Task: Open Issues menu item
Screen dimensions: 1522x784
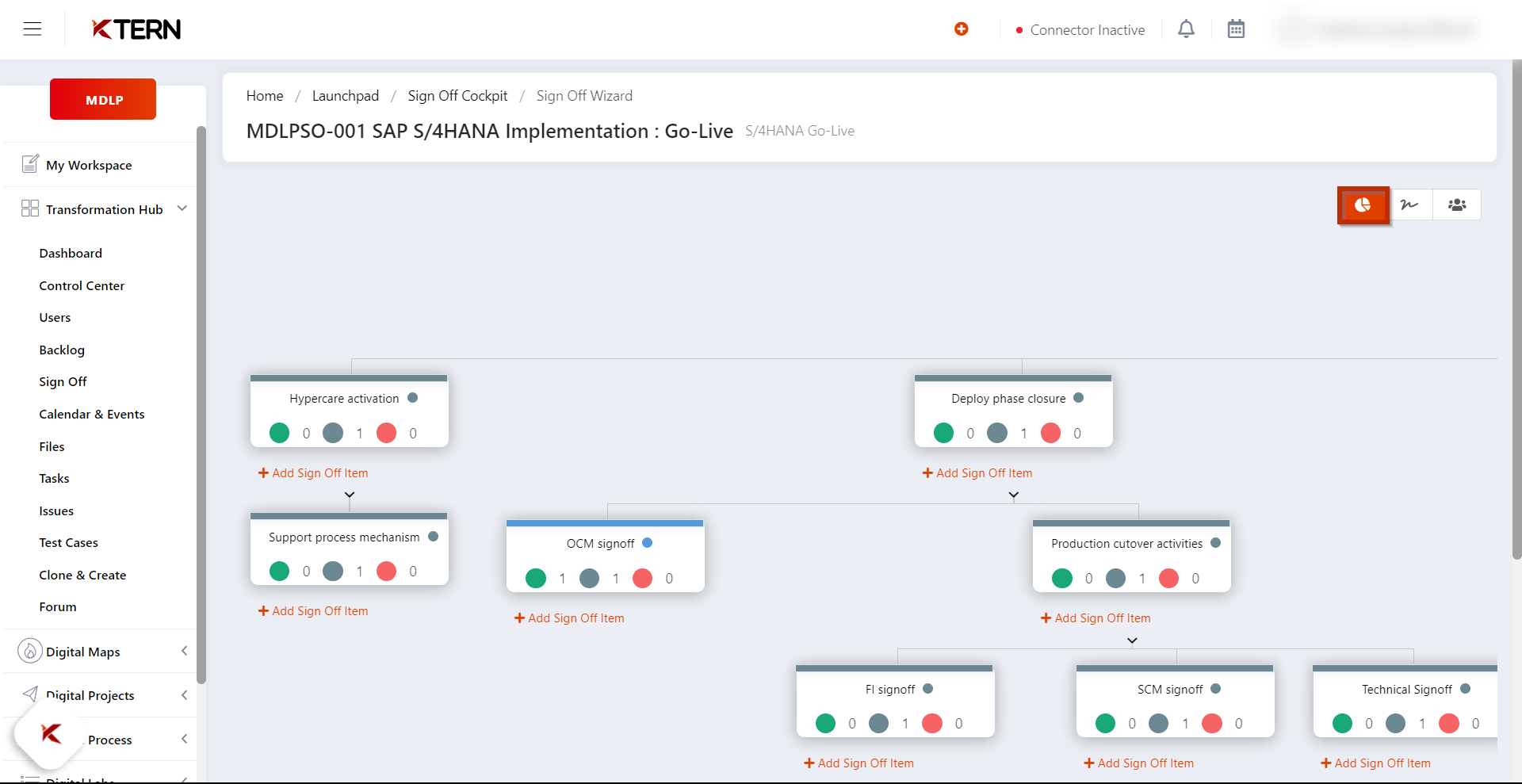Action: (56, 511)
